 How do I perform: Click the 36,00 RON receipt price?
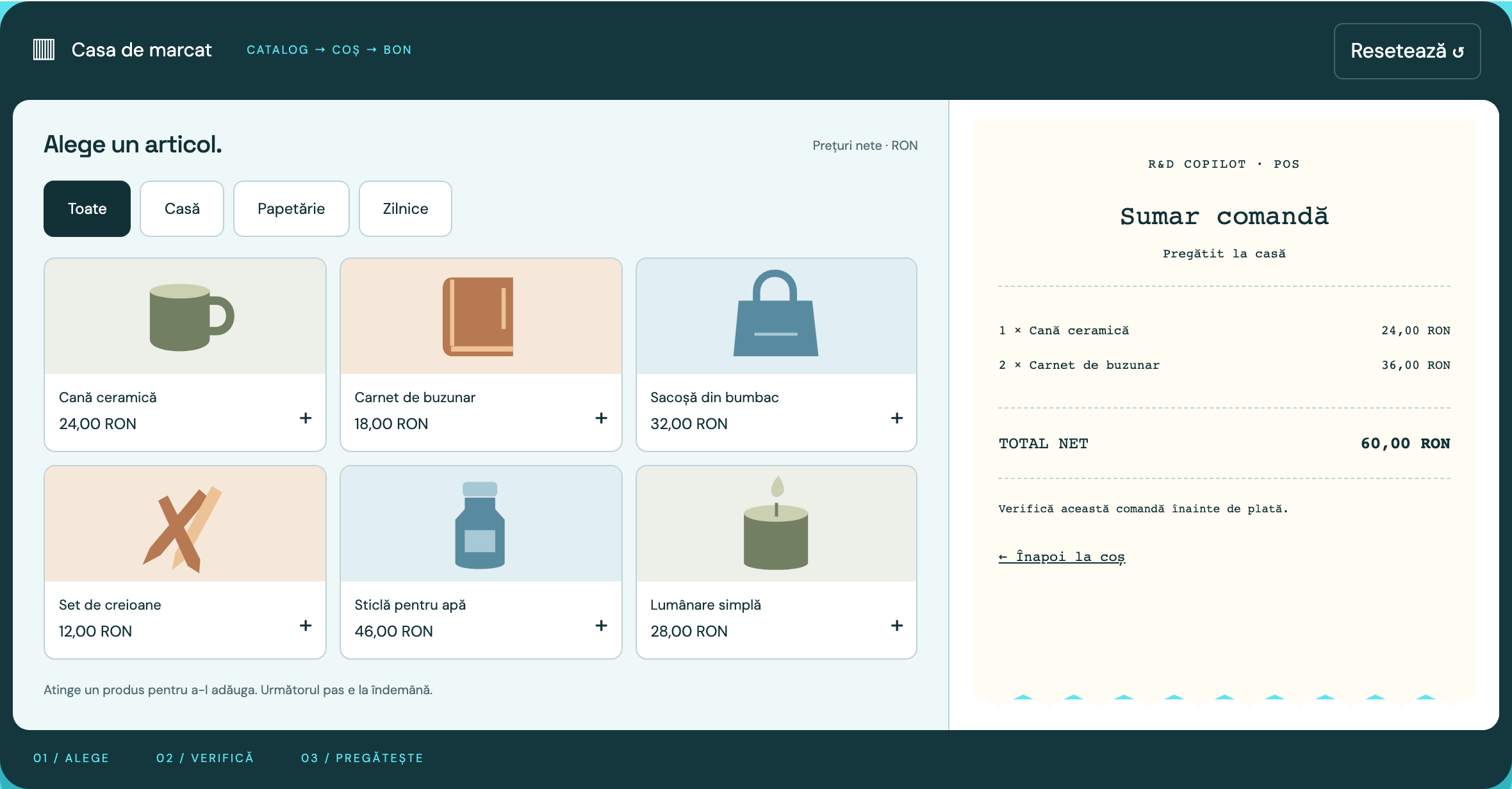1416,365
